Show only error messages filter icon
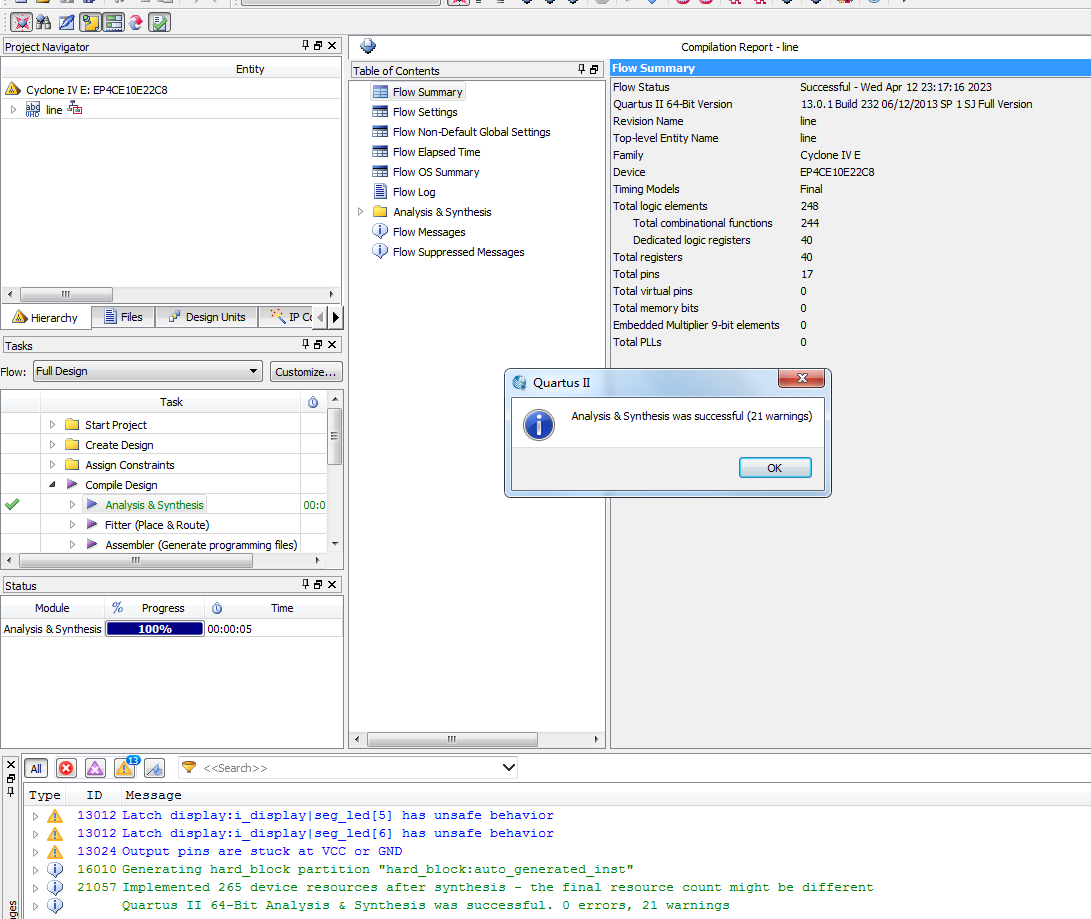The width and height of the screenshot is (1091, 919). point(66,768)
